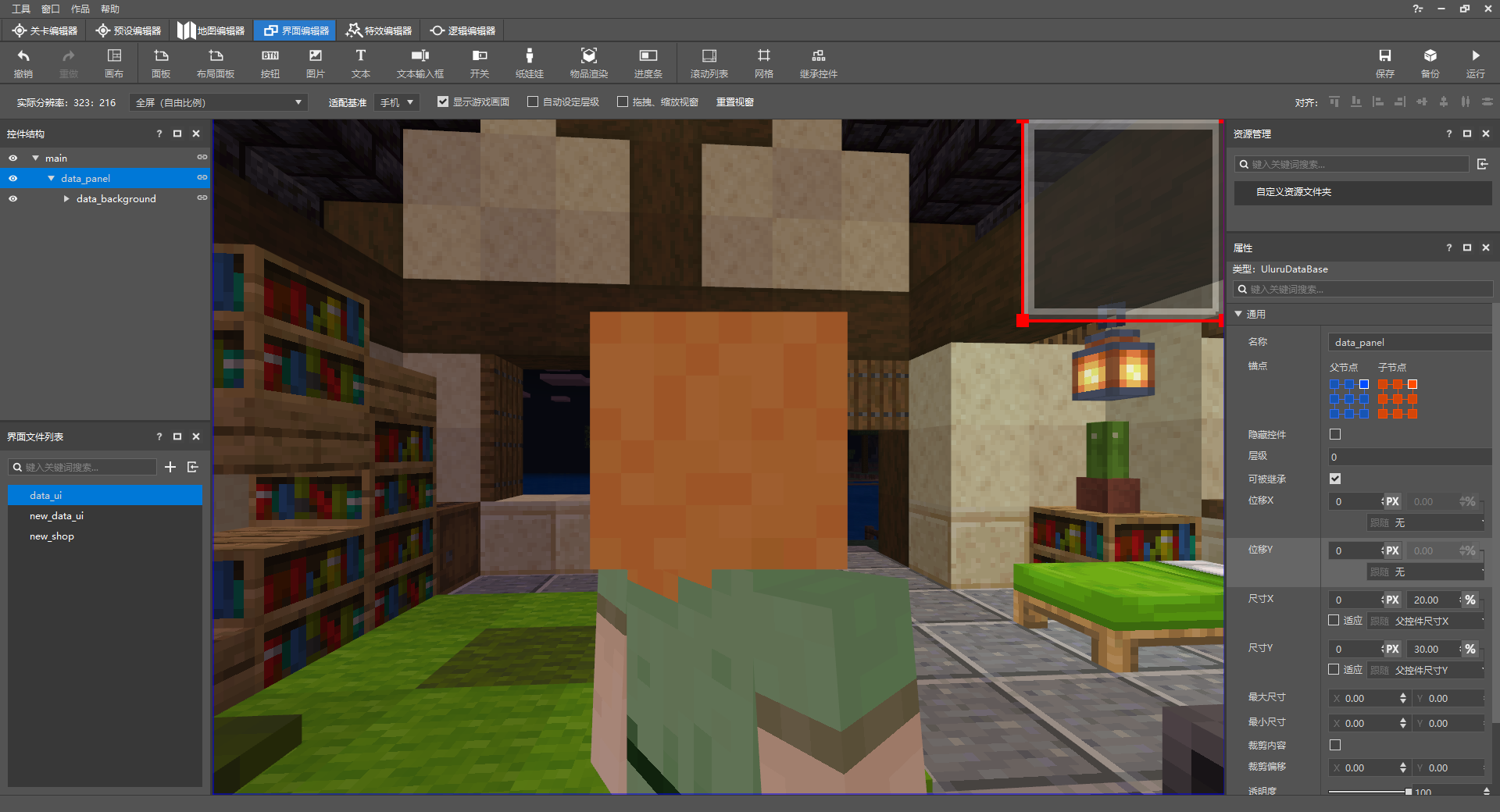Expand the data_background tree node
Image resolution: width=1500 pixels, height=812 pixels.
[66, 198]
